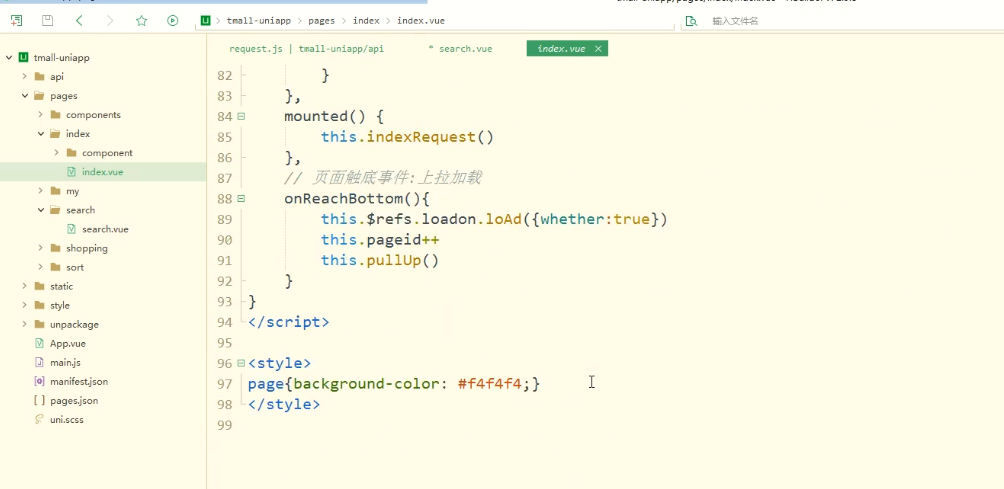Switch to the search.vue editor tab
1004x489 pixels.
[460, 49]
